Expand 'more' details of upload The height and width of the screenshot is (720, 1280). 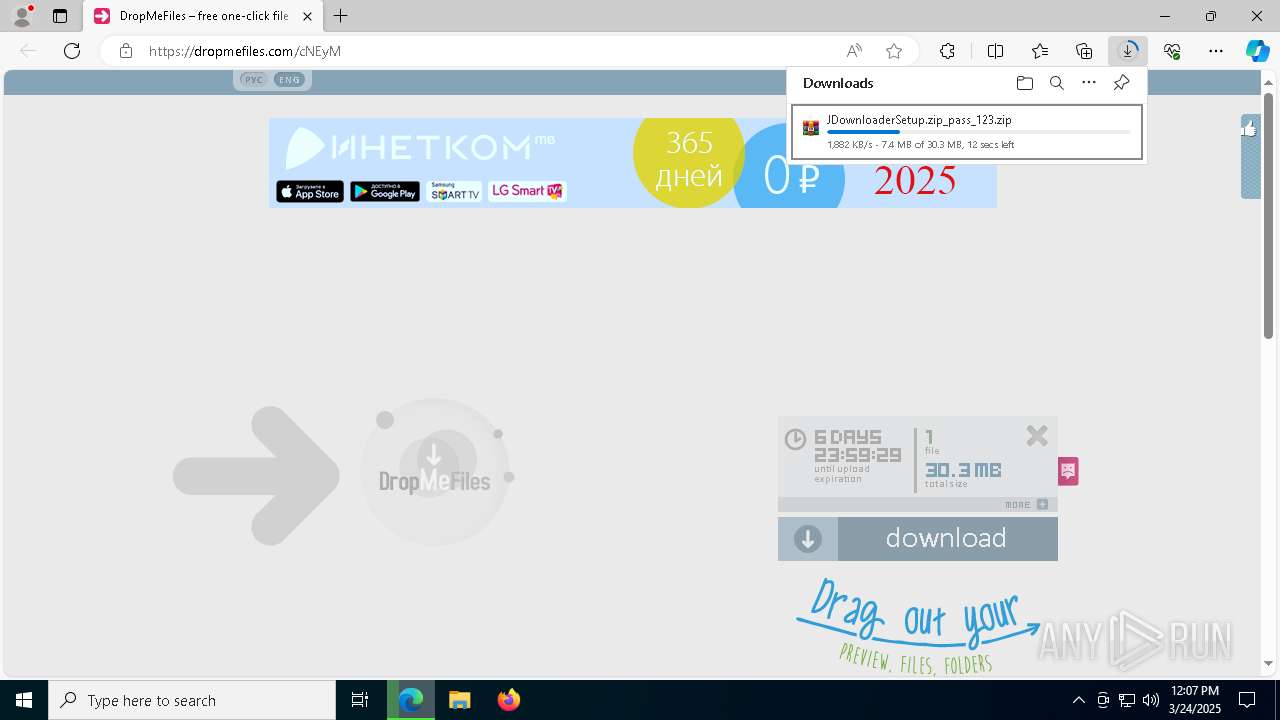(1026, 505)
